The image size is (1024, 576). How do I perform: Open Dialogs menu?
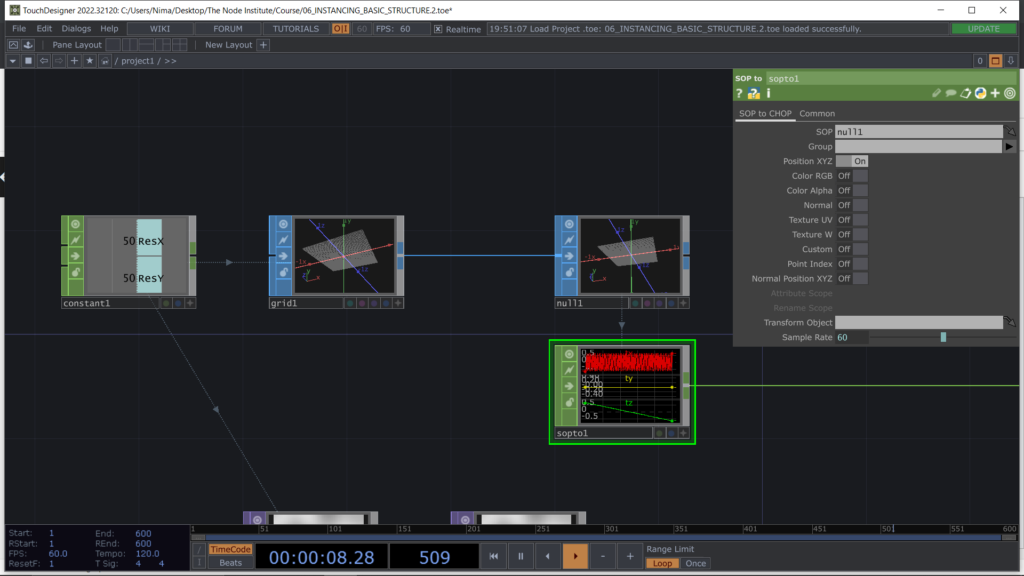point(76,29)
